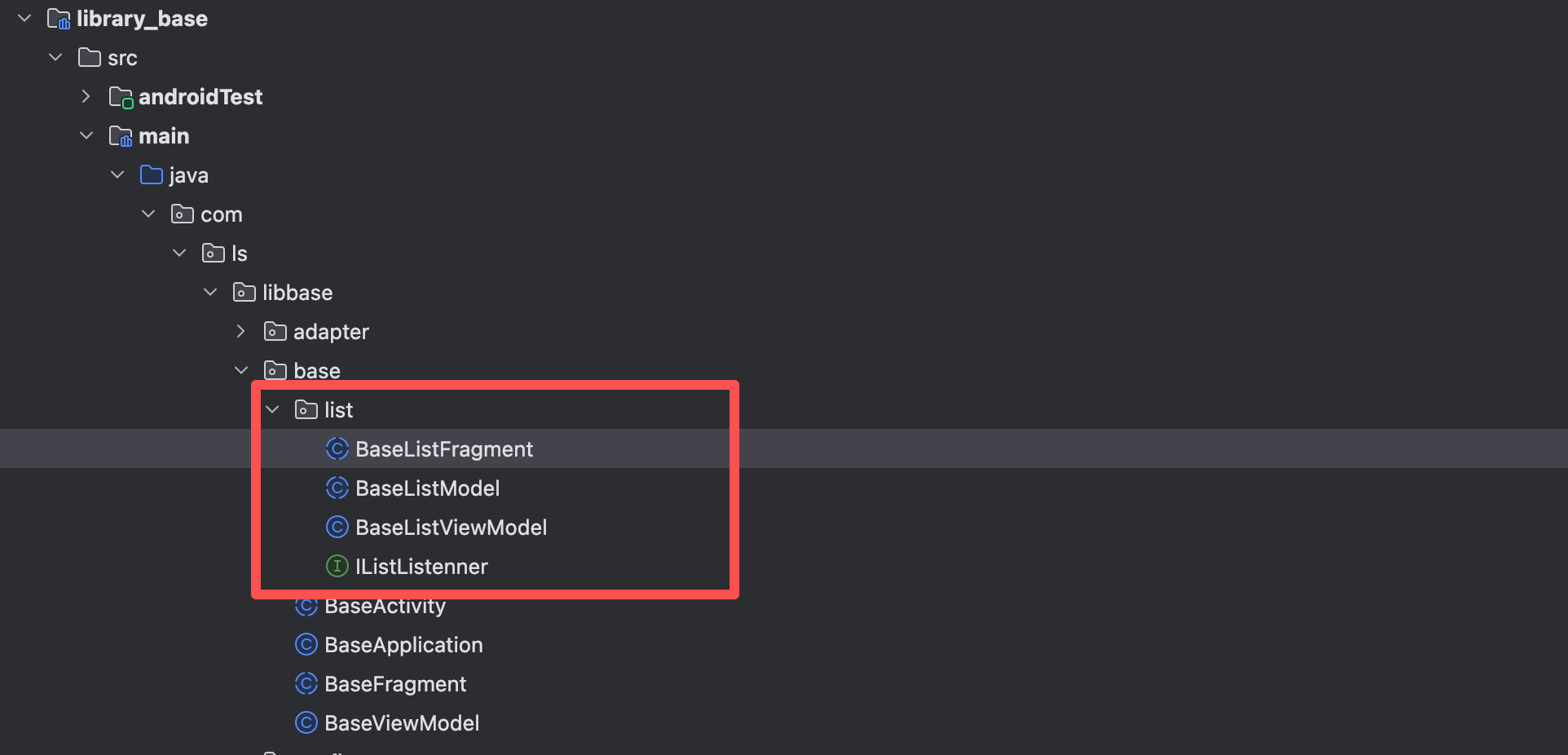Expand the adapter package chevron
The width and height of the screenshot is (1568, 755).
(241, 331)
